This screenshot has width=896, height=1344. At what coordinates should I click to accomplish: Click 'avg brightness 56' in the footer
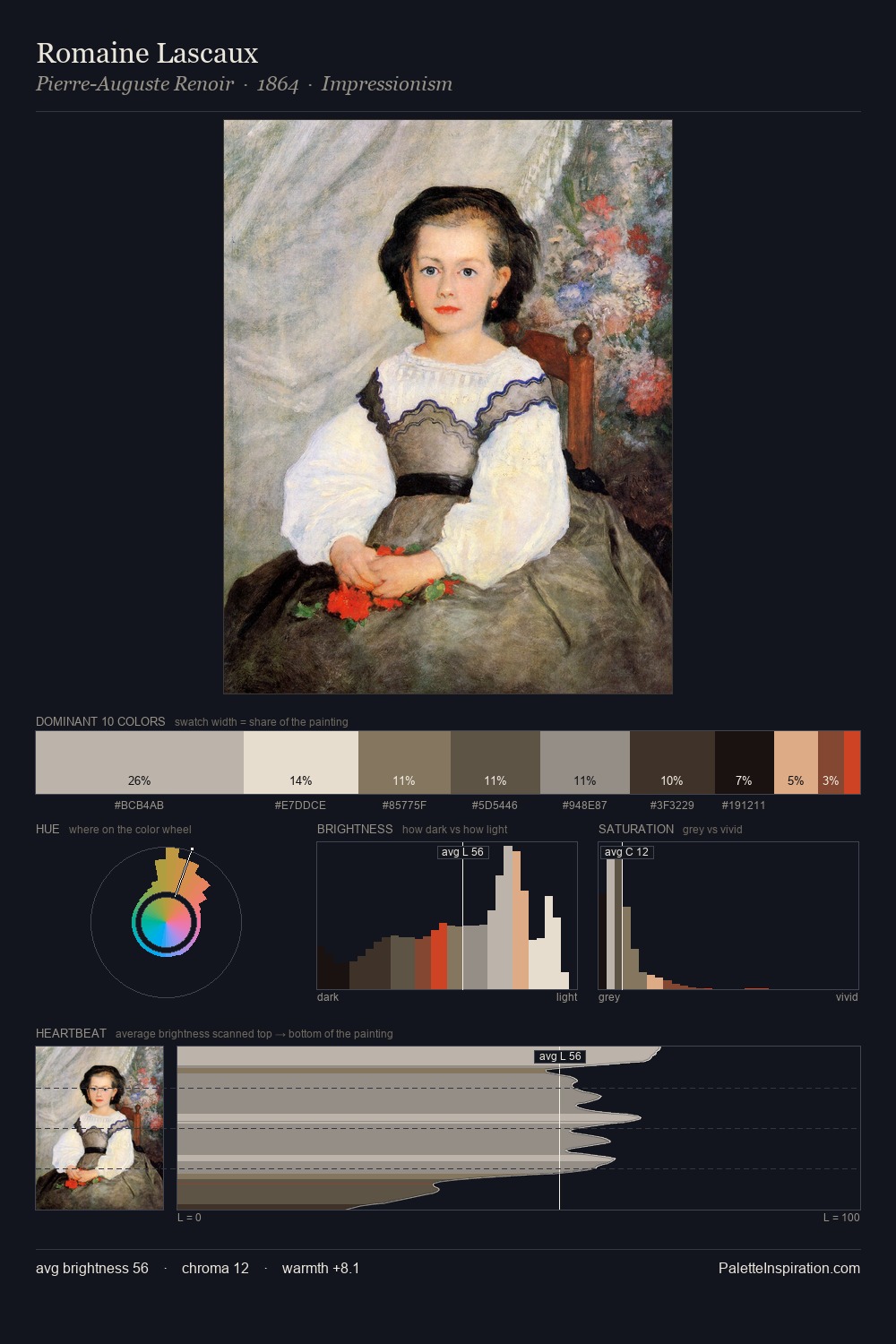pos(92,1268)
